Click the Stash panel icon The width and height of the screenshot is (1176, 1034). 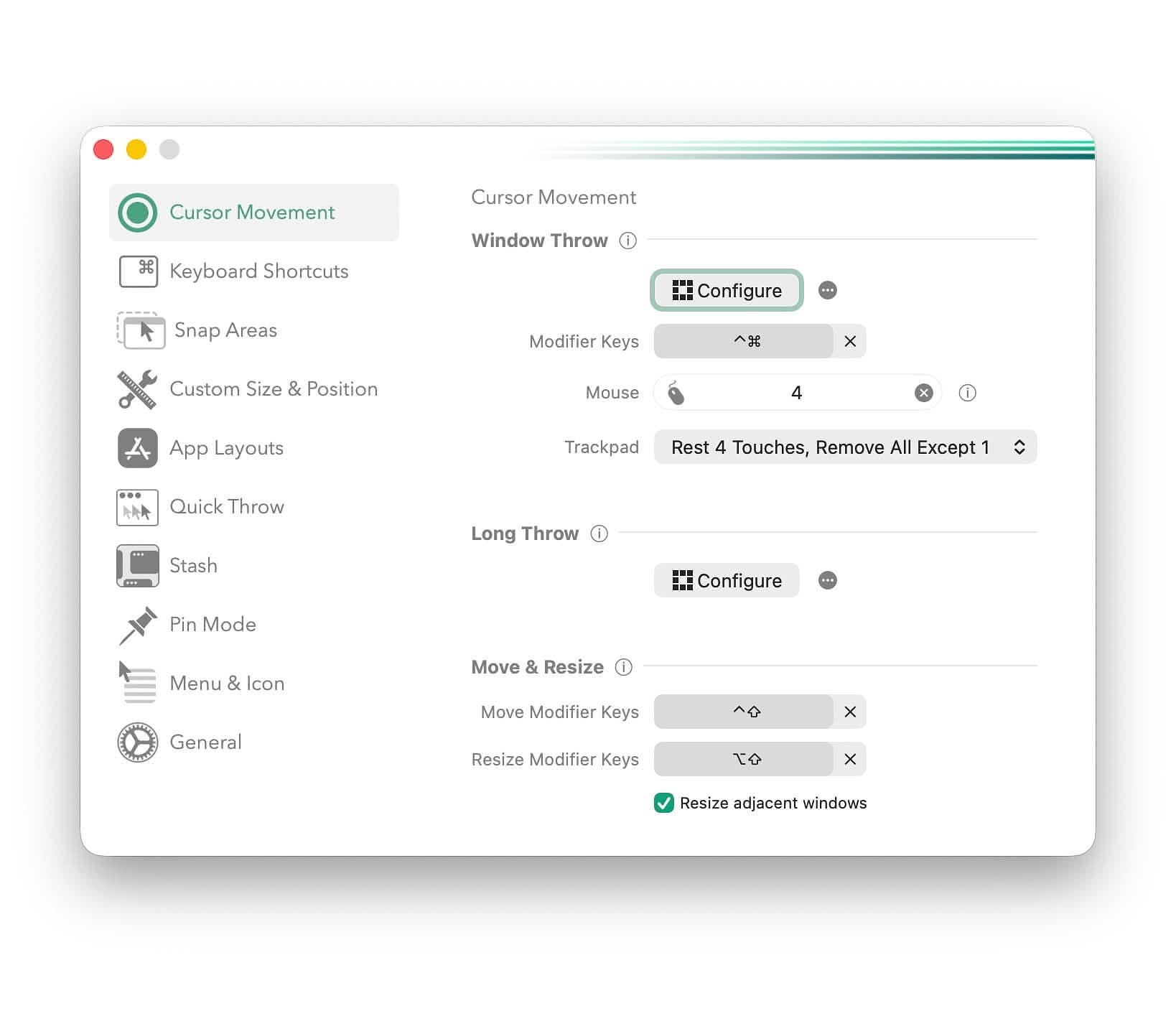[x=137, y=565]
